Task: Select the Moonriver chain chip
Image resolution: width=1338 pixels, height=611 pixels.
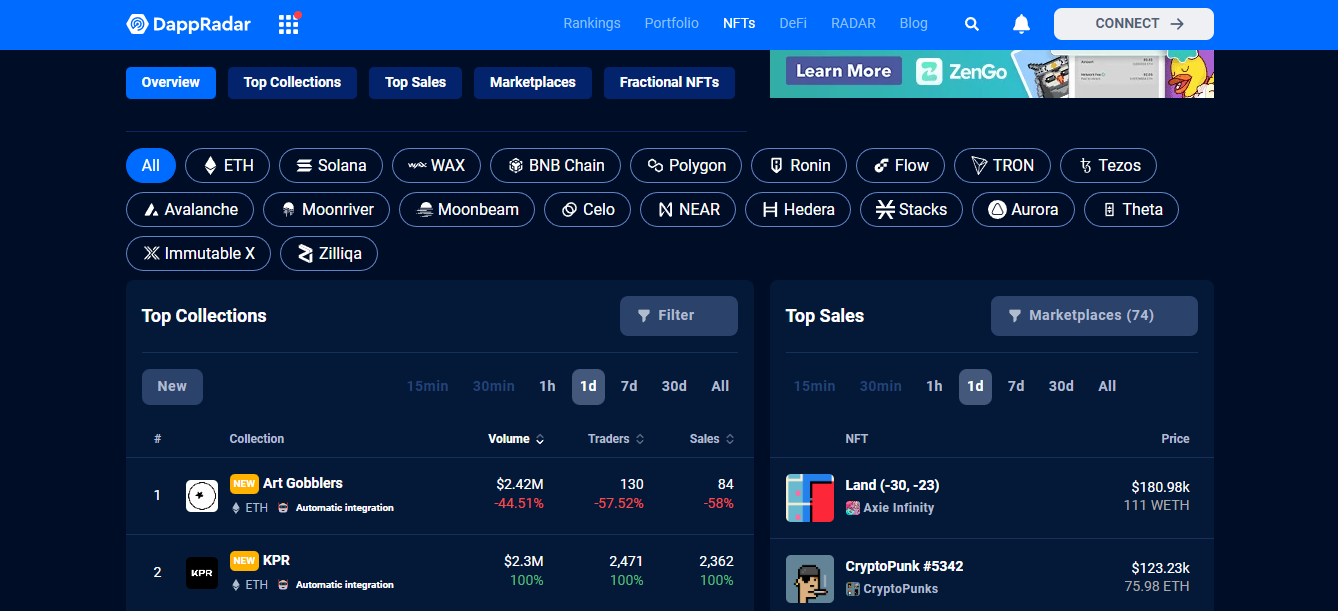Action: click(x=327, y=209)
